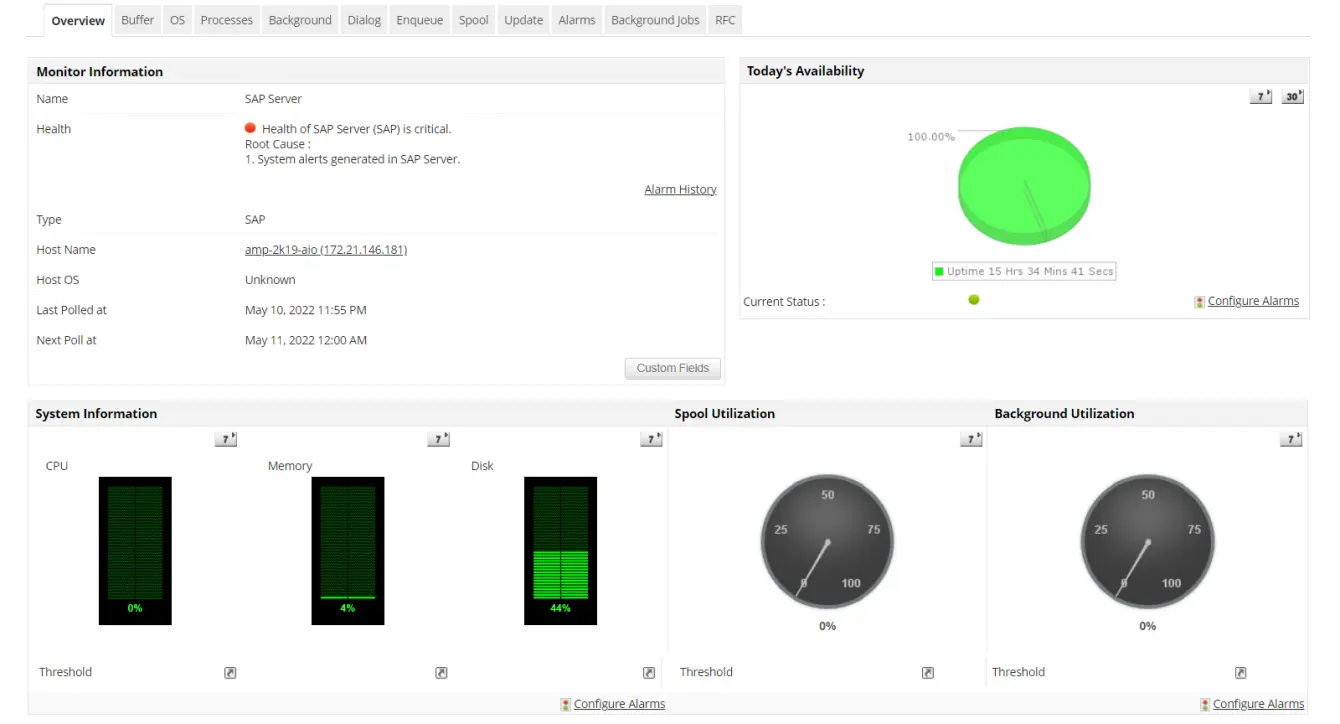Click the red critical health status icon

250,127
